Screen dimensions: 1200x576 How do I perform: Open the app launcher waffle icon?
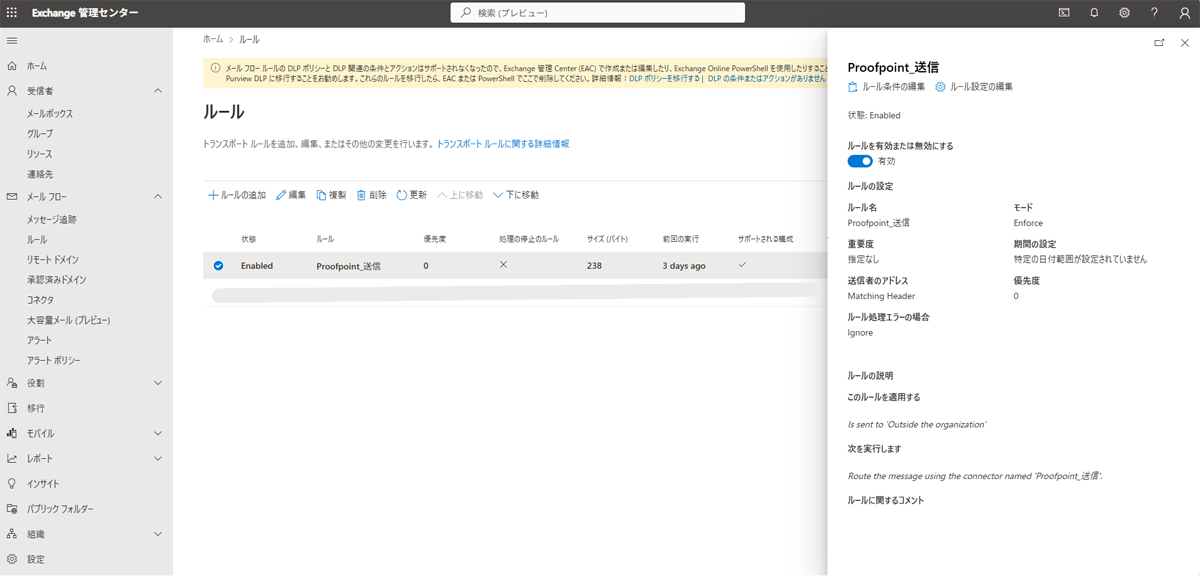pyautogui.click(x=12, y=13)
